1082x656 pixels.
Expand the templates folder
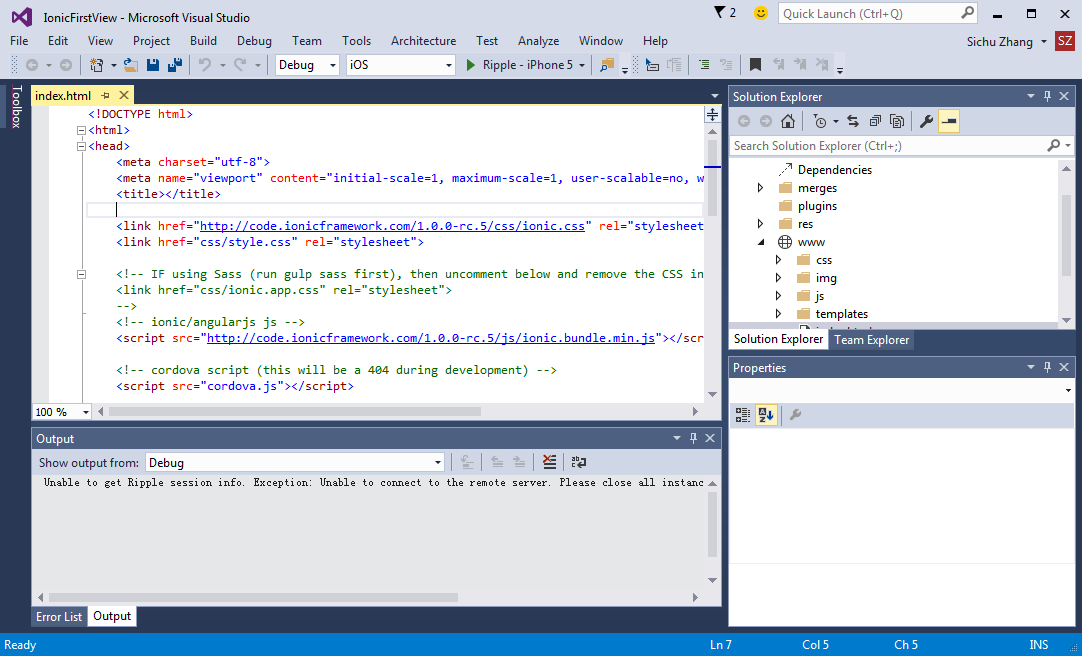pos(778,314)
